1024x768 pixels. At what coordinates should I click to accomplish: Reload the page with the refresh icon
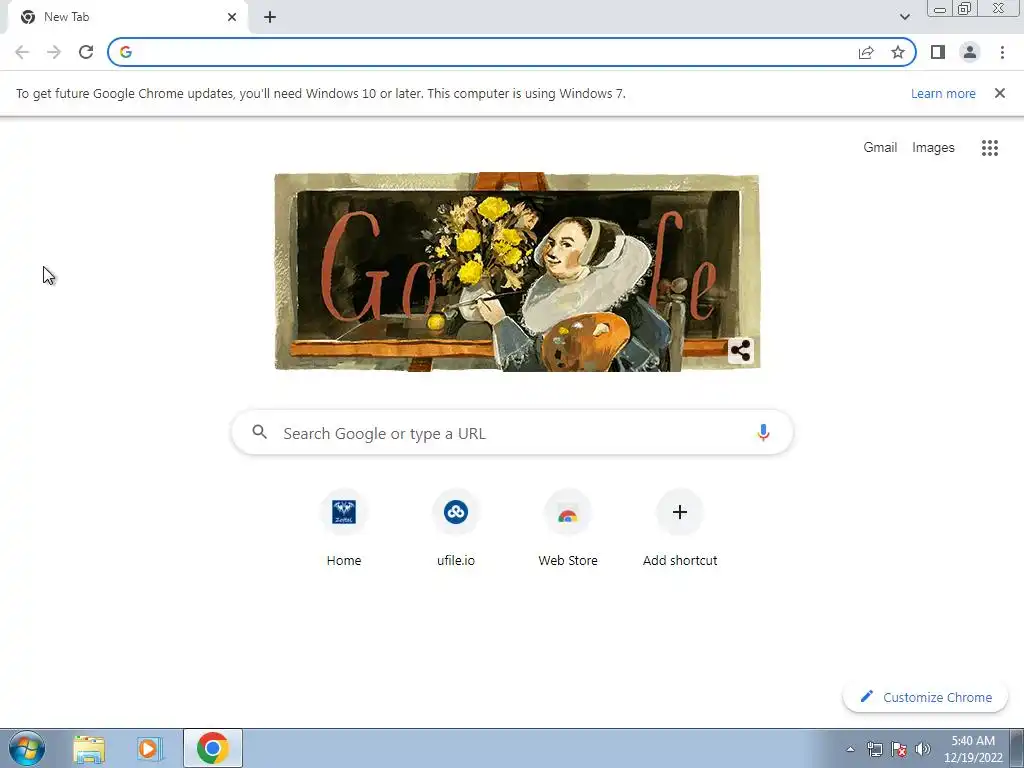pyautogui.click(x=86, y=52)
